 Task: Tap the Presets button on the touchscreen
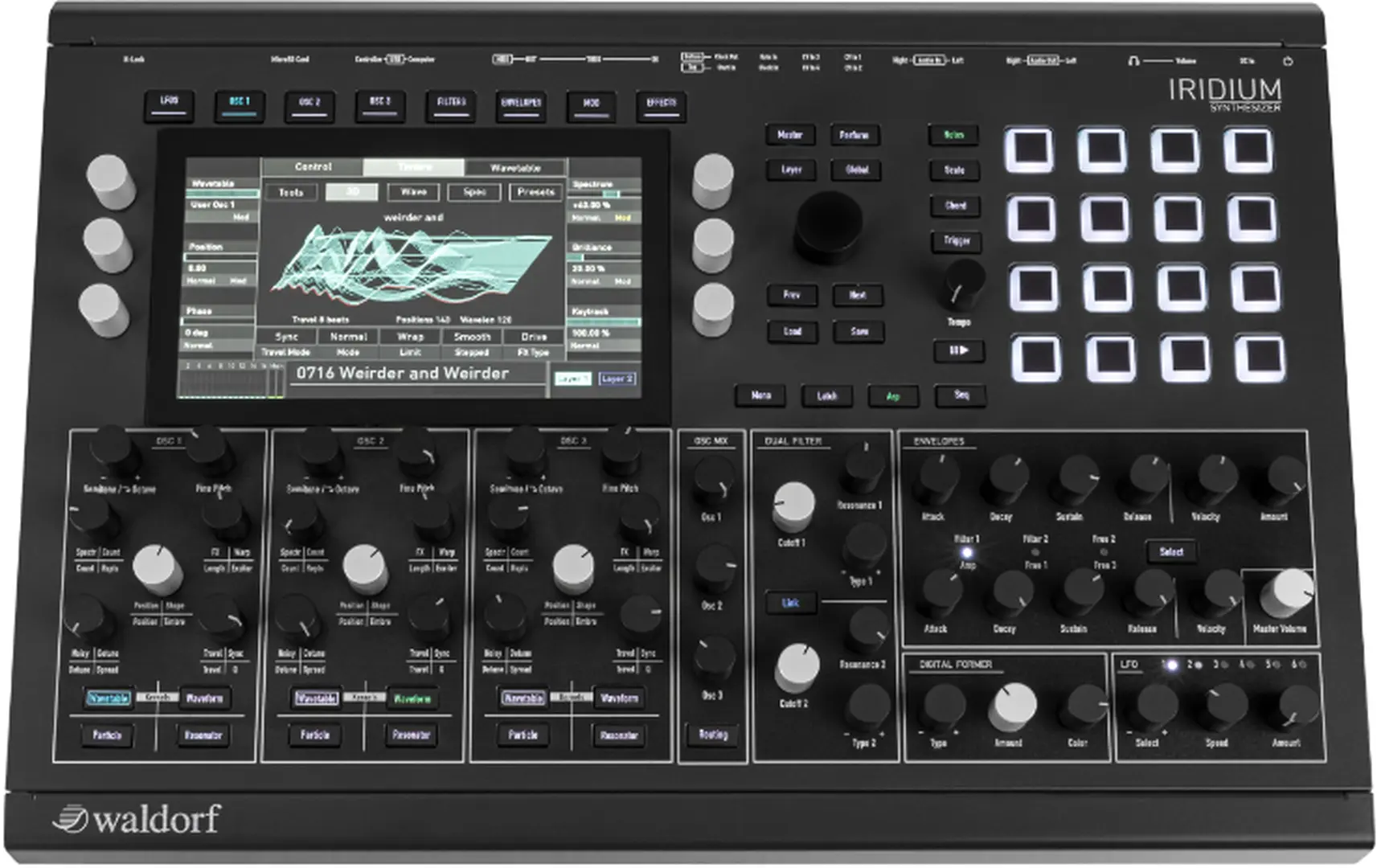pos(536,192)
